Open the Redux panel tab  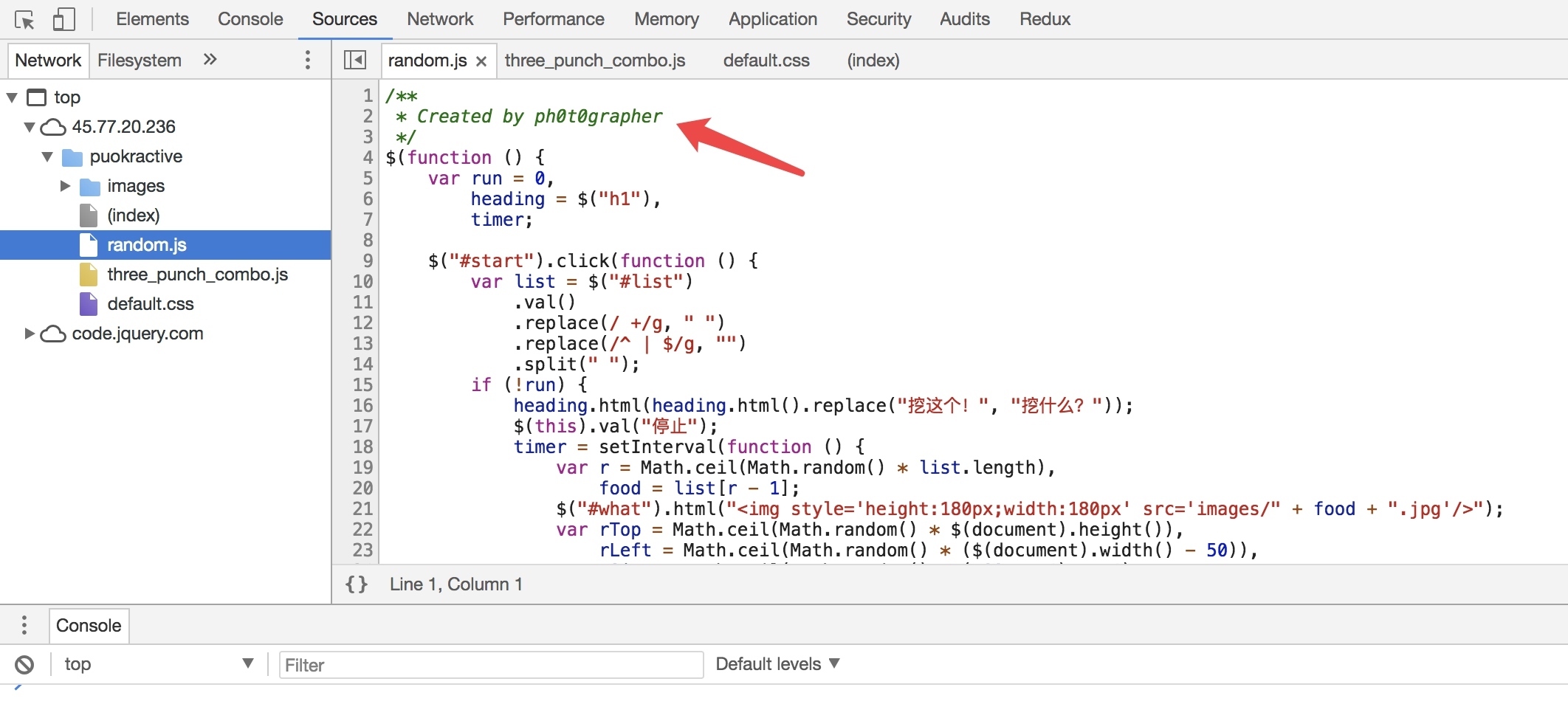tap(1045, 19)
